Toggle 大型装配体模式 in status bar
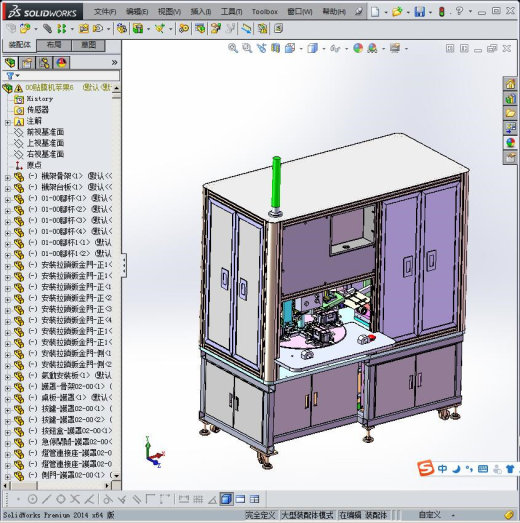The height and width of the screenshot is (523, 520). [307, 515]
